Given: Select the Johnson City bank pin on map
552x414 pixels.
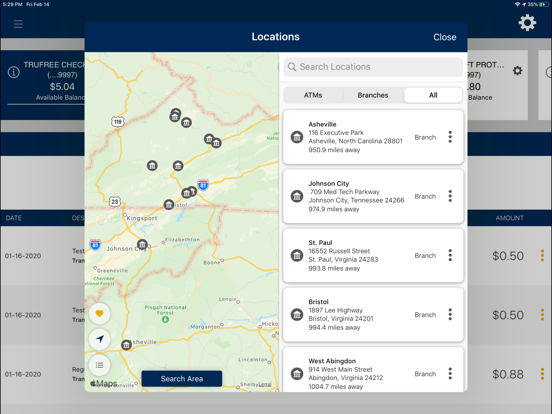Looking at the screenshot, I should click(x=142, y=244).
